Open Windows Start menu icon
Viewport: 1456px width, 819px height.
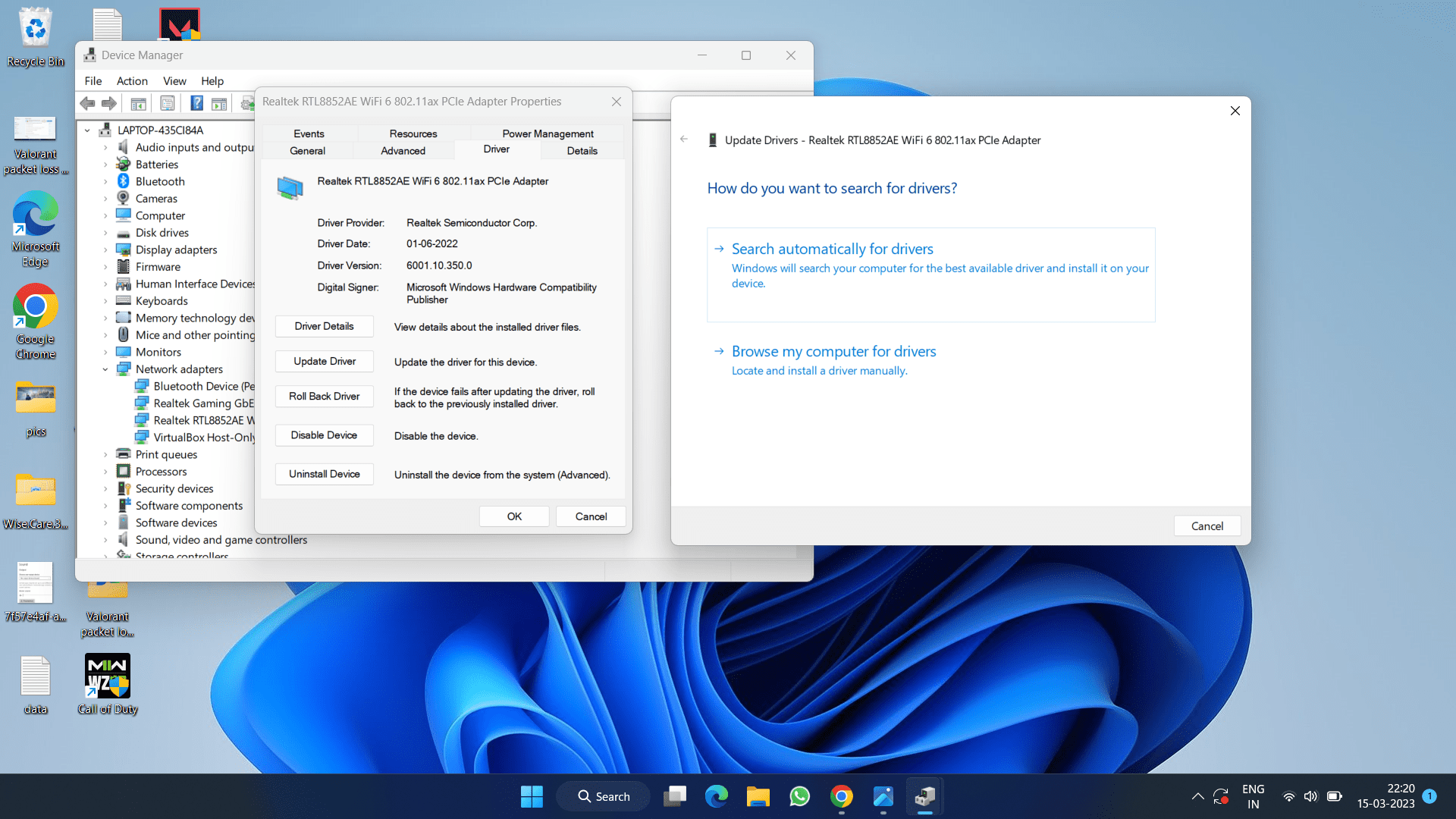coord(532,796)
